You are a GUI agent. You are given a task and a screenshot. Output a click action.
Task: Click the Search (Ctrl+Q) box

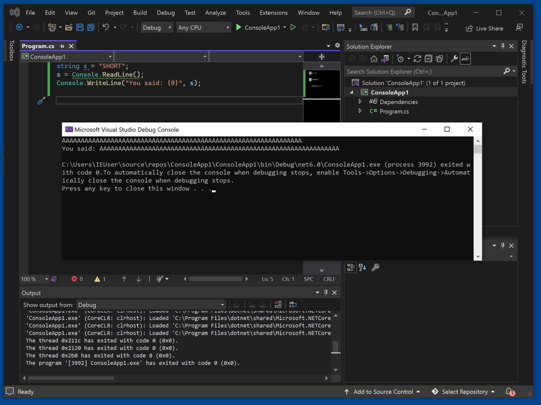(382, 13)
